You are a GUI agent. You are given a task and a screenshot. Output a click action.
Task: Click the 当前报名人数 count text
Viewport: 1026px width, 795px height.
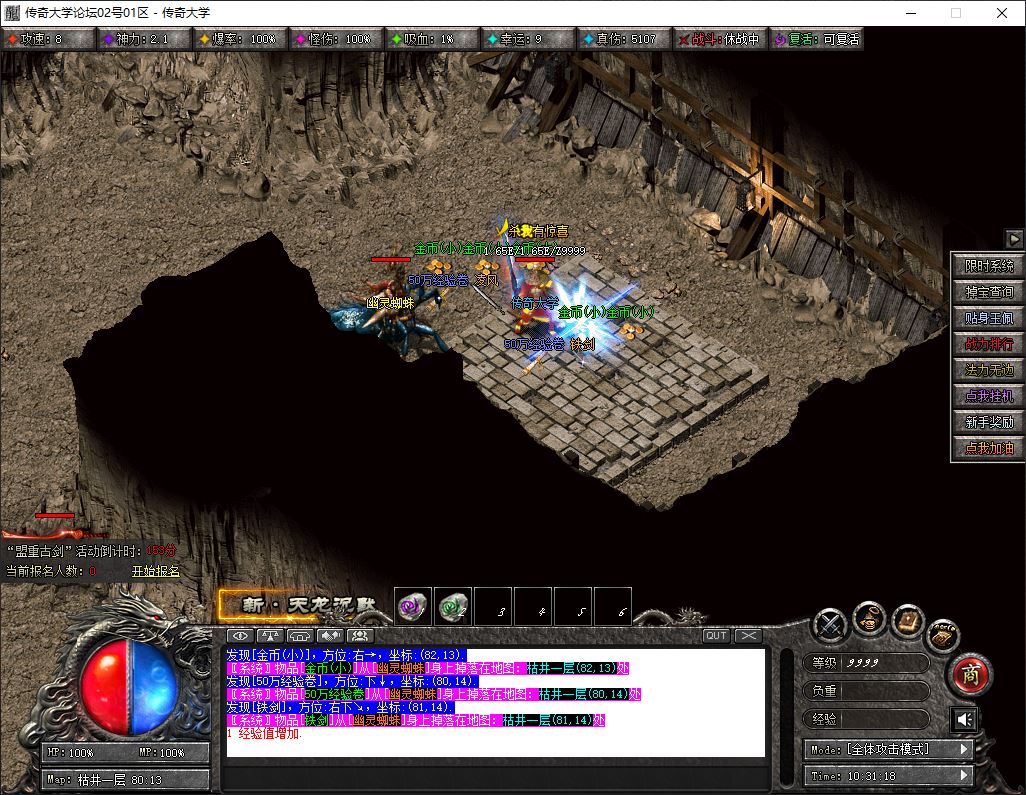[51, 571]
